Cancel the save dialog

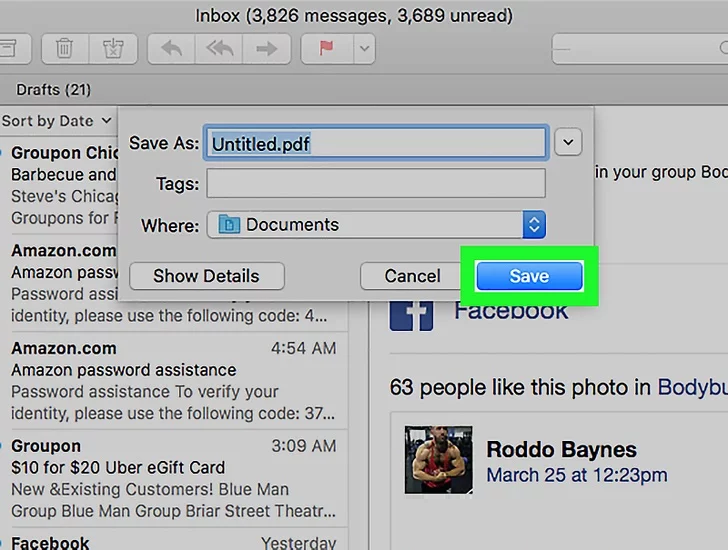coord(412,276)
